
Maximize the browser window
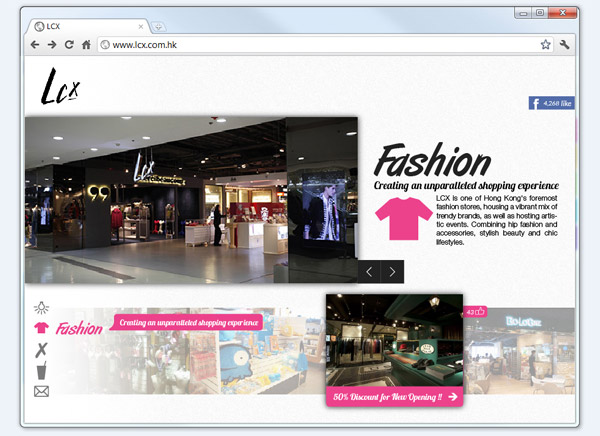[540, 13]
